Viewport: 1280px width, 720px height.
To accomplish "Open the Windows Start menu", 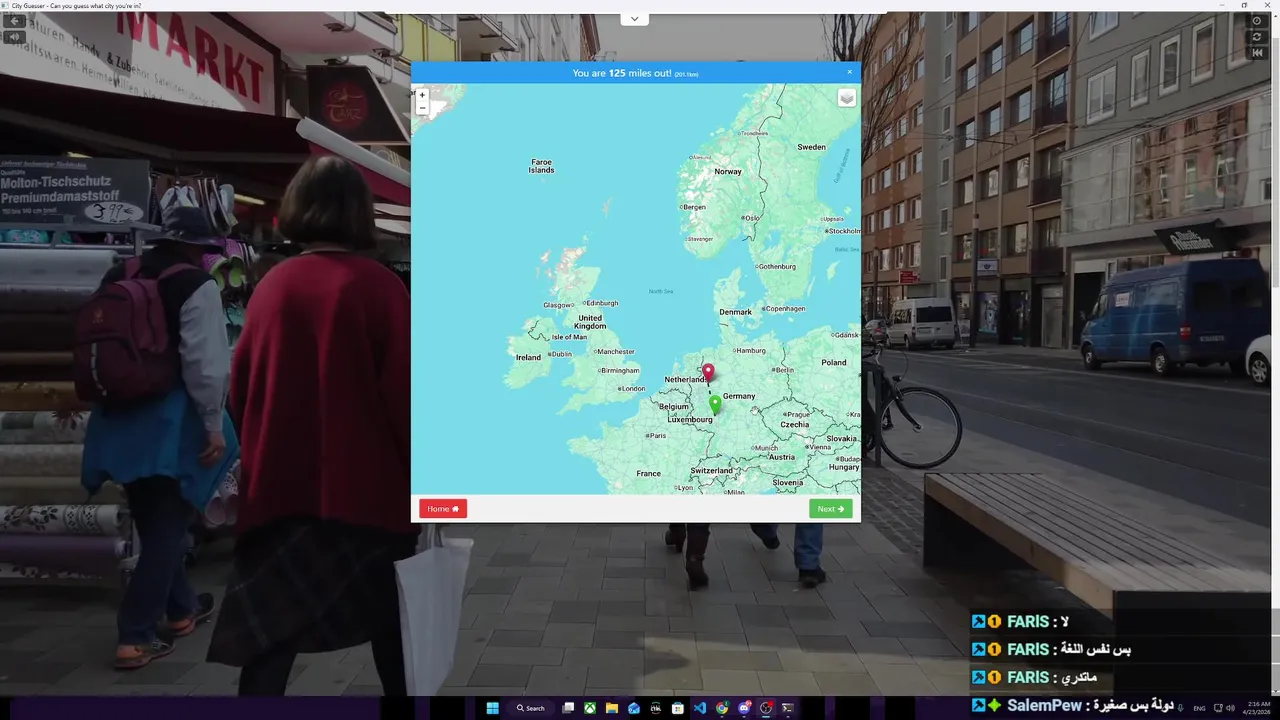I will click(x=492, y=708).
